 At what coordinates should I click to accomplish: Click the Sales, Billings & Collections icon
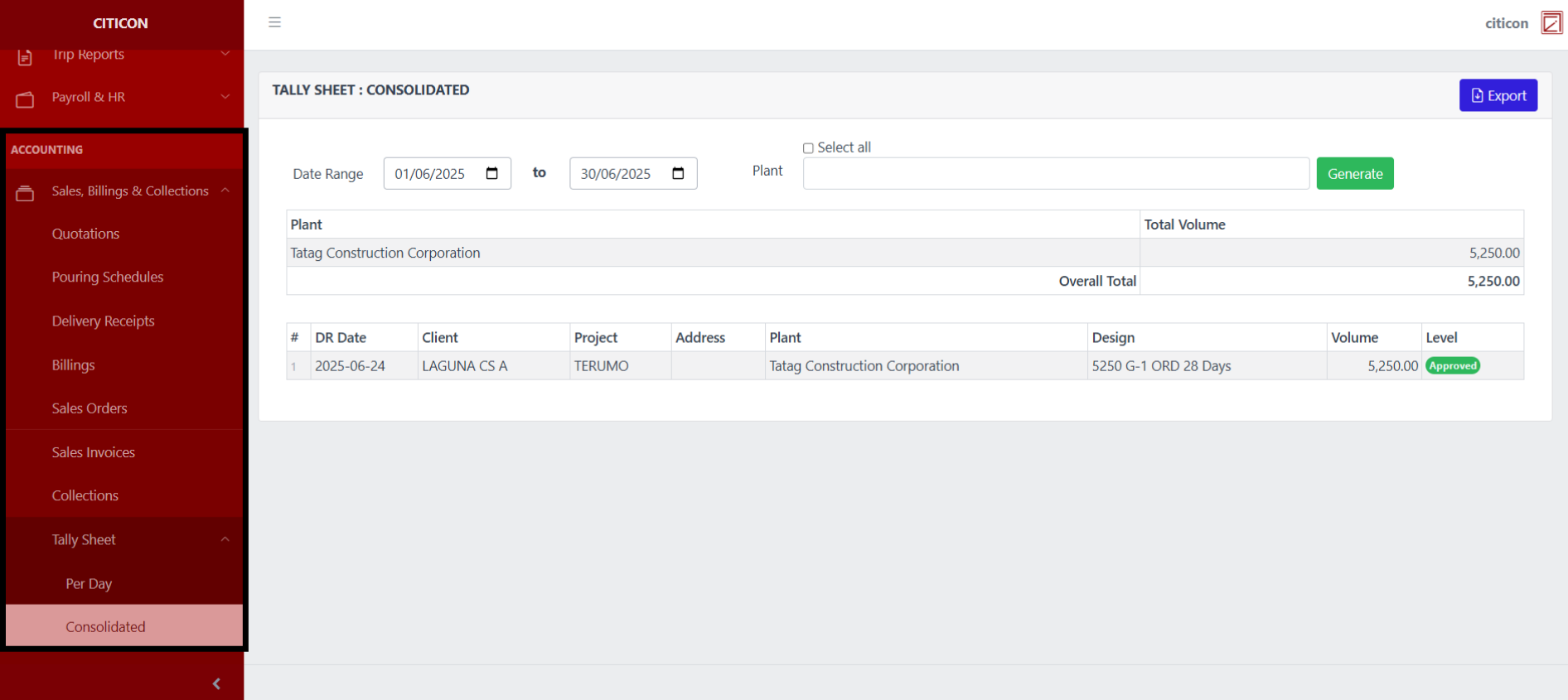point(25,193)
